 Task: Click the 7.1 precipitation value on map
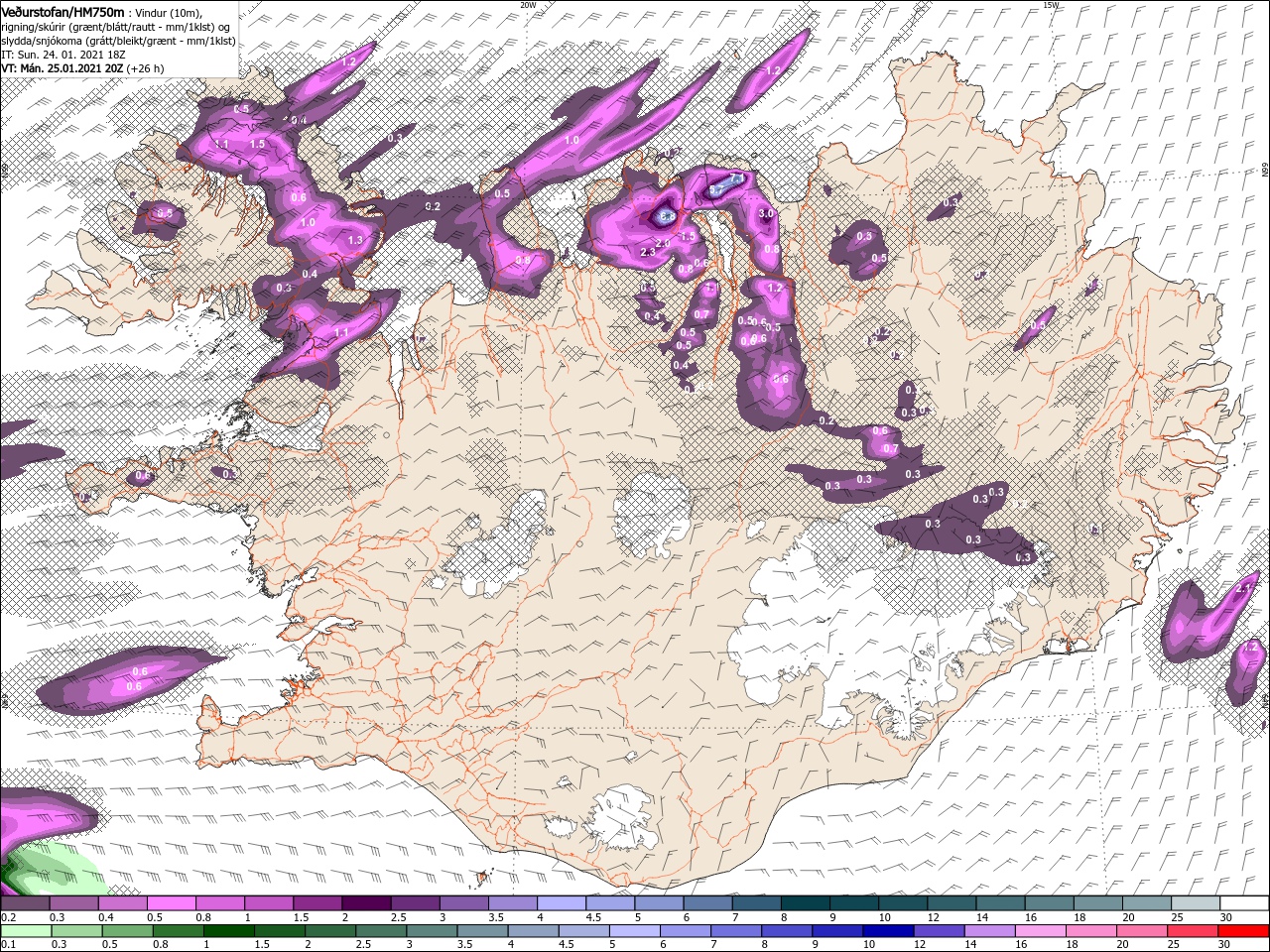(736, 178)
